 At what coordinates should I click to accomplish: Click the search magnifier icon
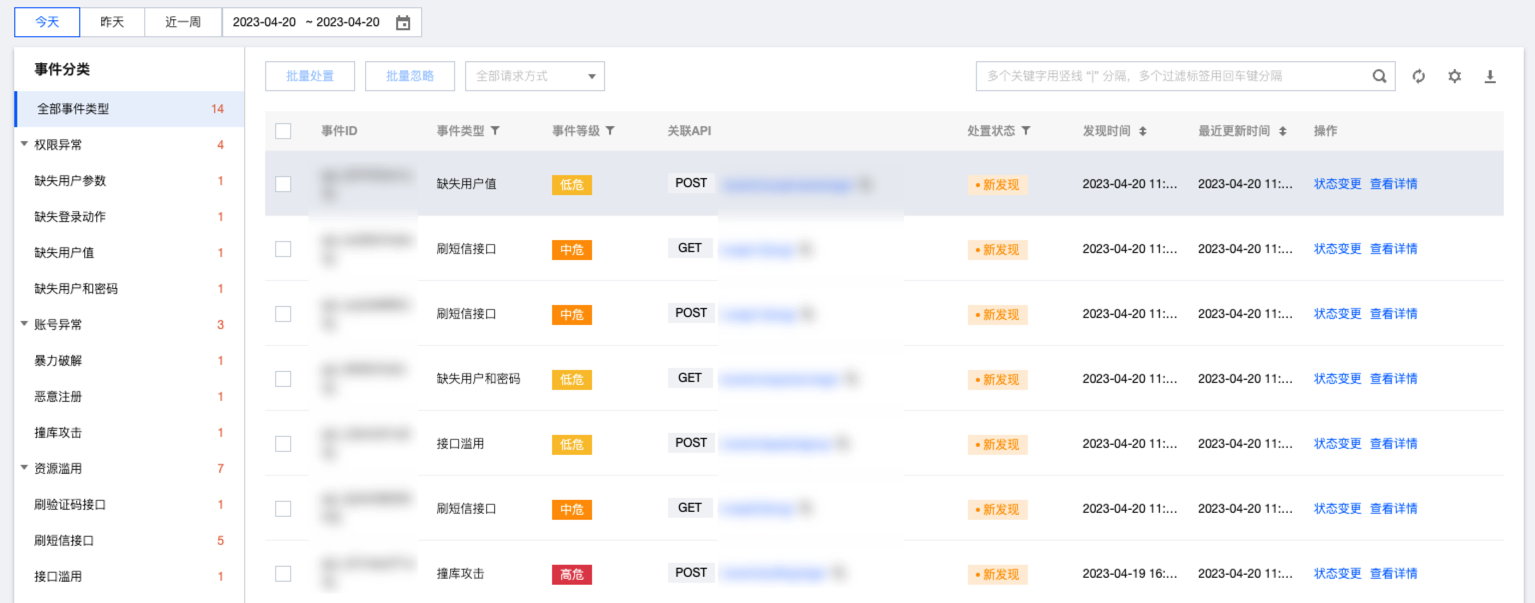point(1379,76)
